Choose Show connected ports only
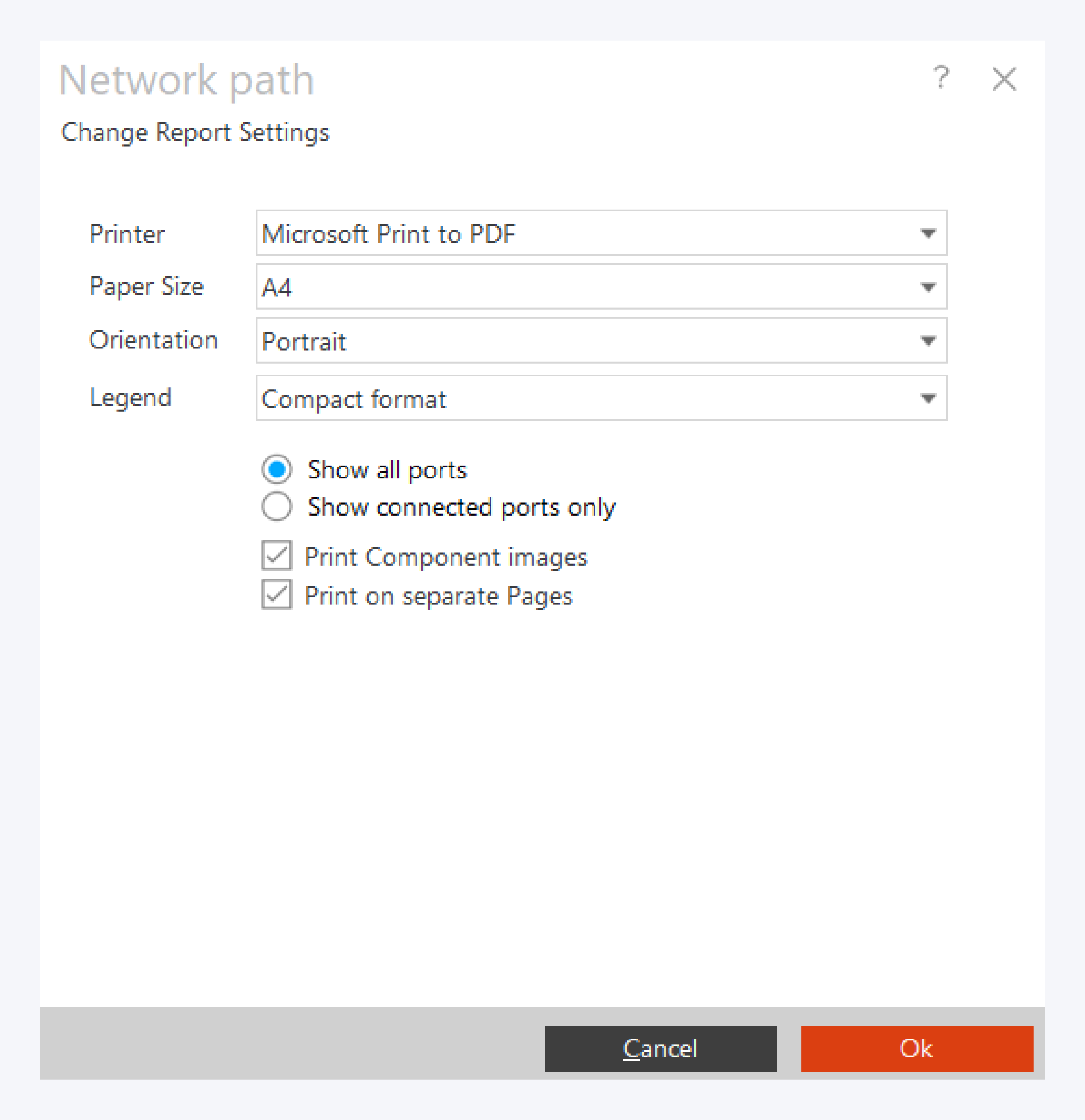The height and width of the screenshot is (1120, 1085). [x=277, y=507]
